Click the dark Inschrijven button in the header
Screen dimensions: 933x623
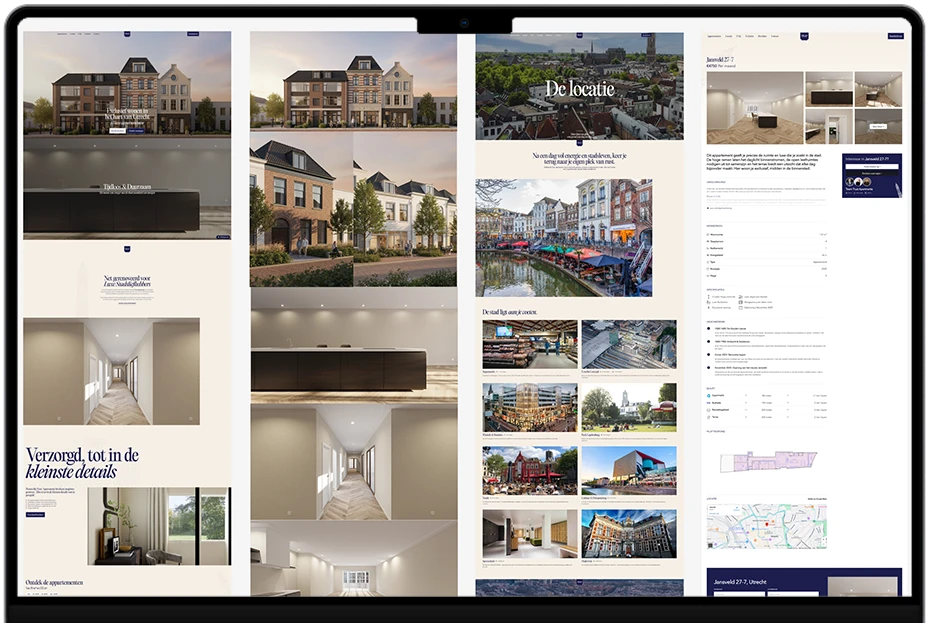pos(896,36)
